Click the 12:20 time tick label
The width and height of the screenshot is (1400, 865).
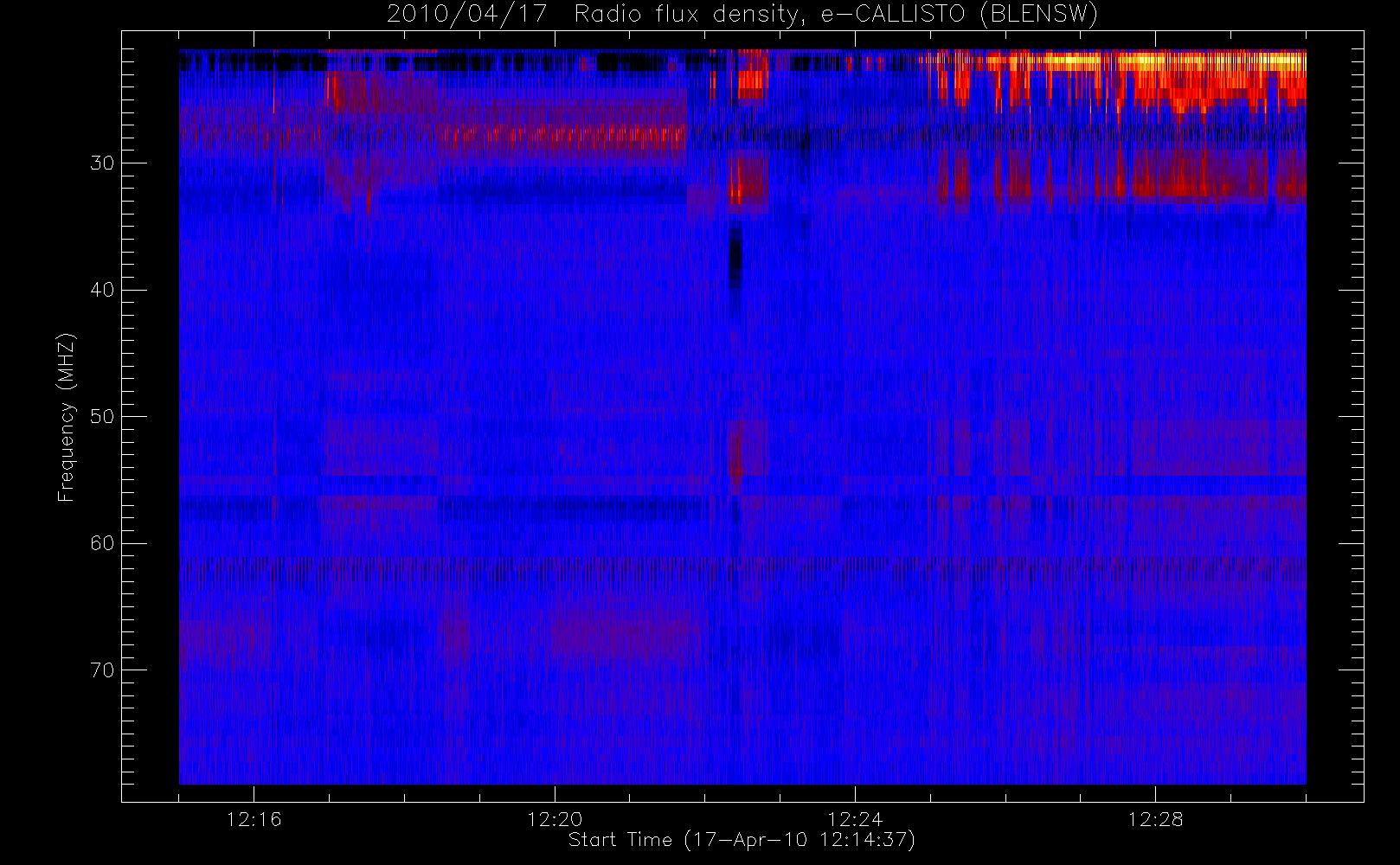[554, 819]
